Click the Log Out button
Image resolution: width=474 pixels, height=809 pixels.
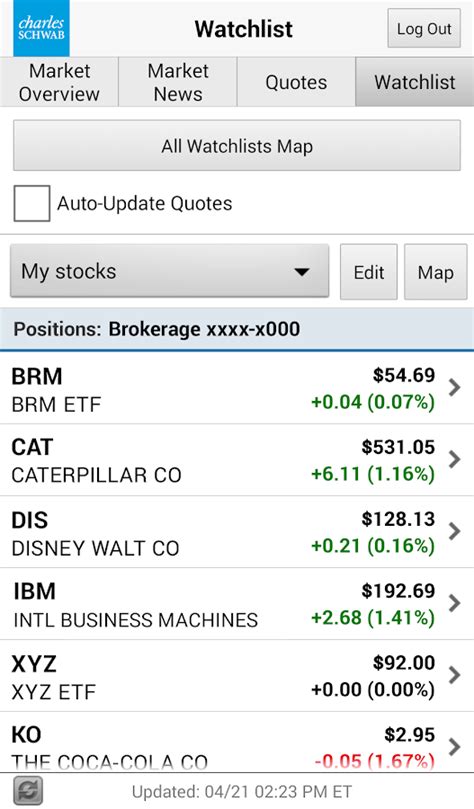[x=424, y=28]
